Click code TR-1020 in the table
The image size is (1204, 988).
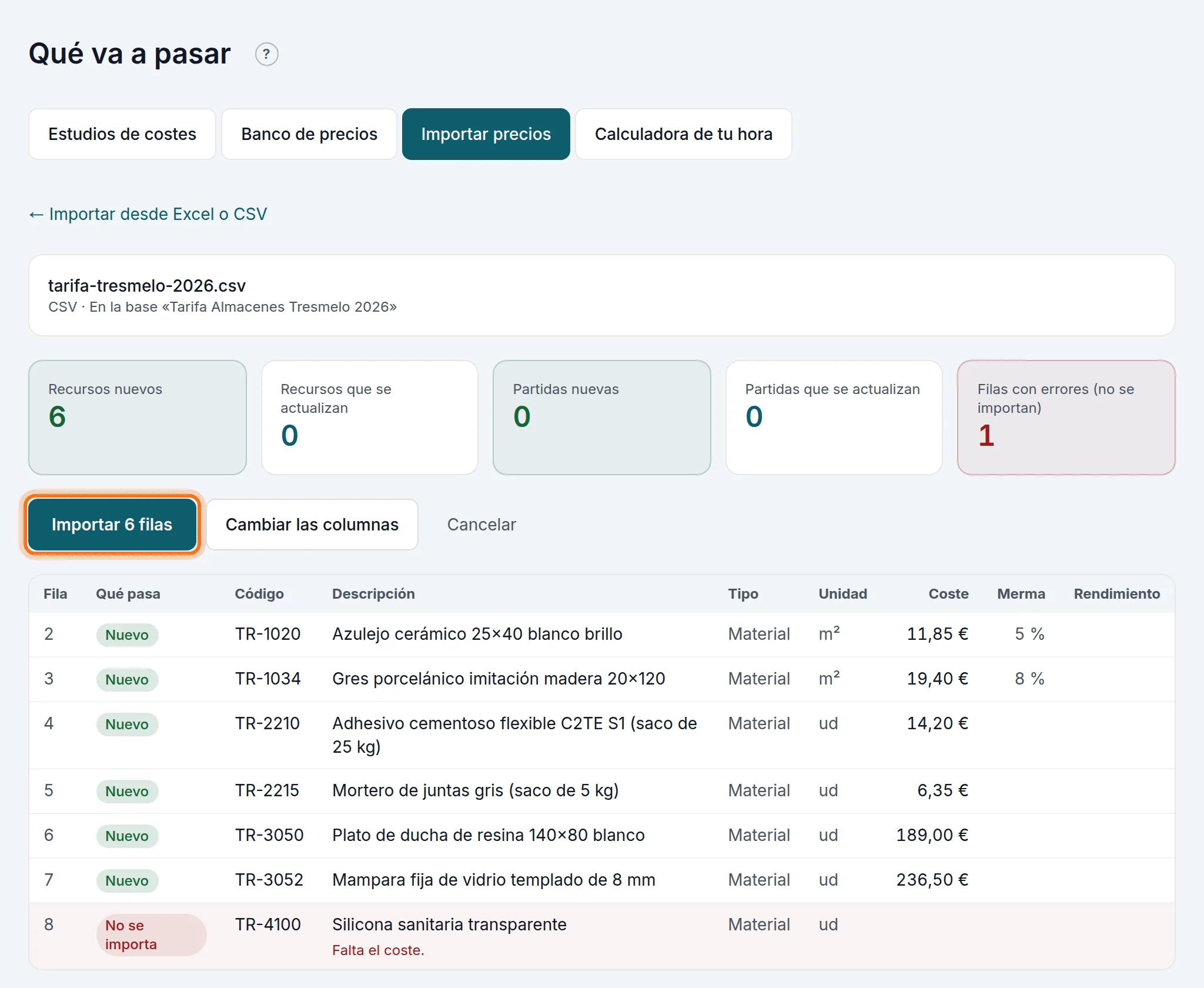pos(267,634)
